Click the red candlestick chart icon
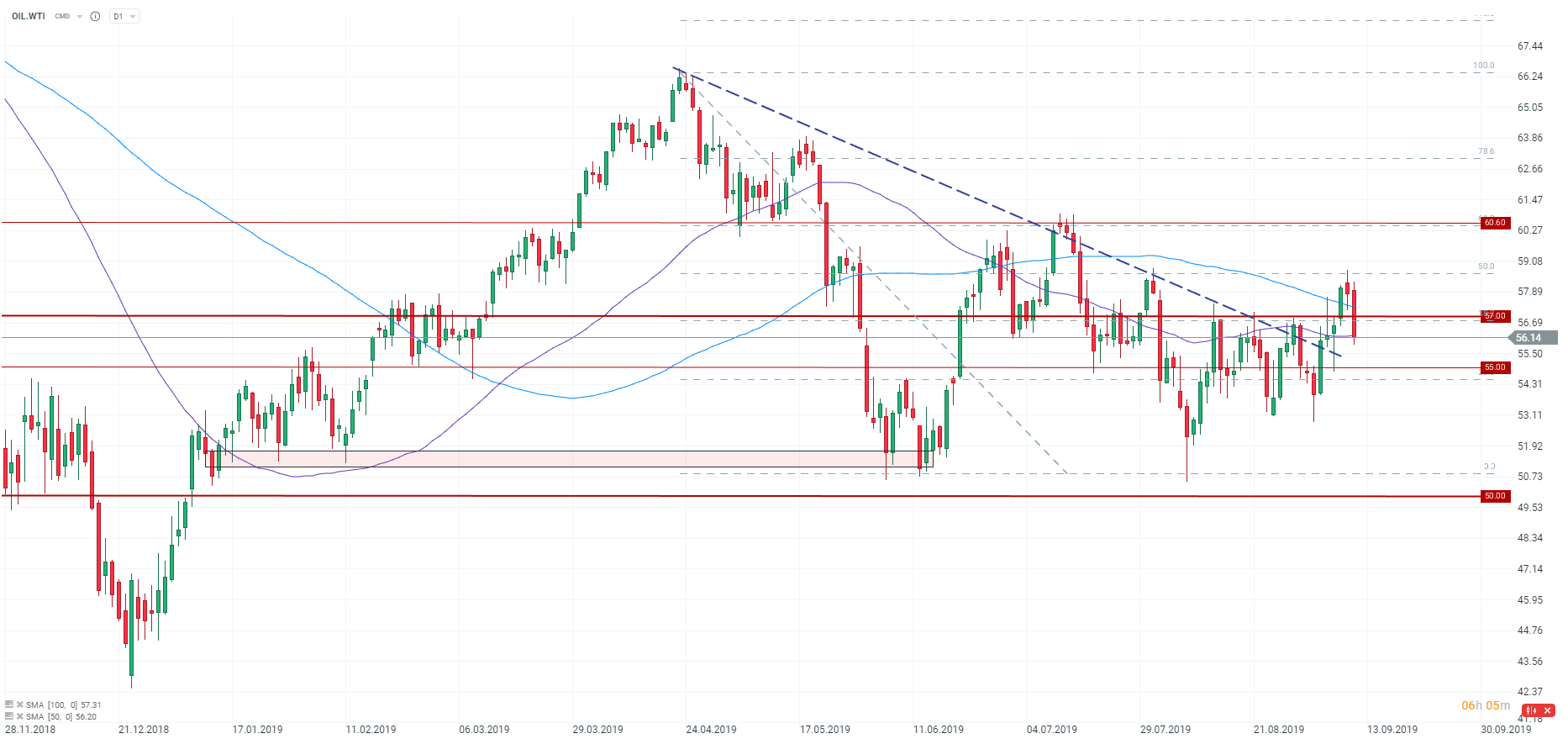This screenshot has height=744, width=1568. [1531, 710]
